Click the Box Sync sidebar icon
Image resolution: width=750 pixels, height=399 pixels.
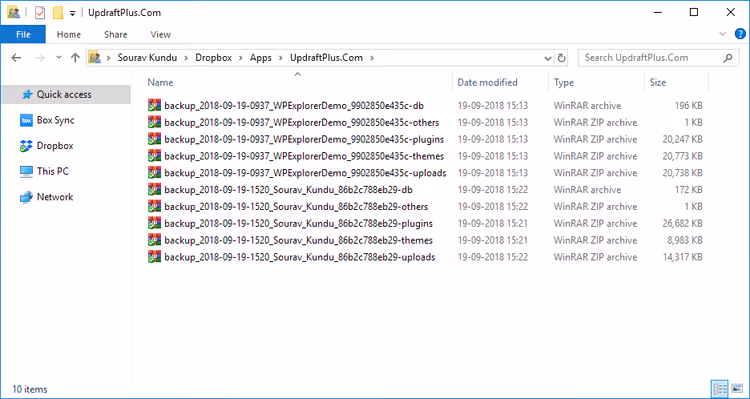[26, 121]
